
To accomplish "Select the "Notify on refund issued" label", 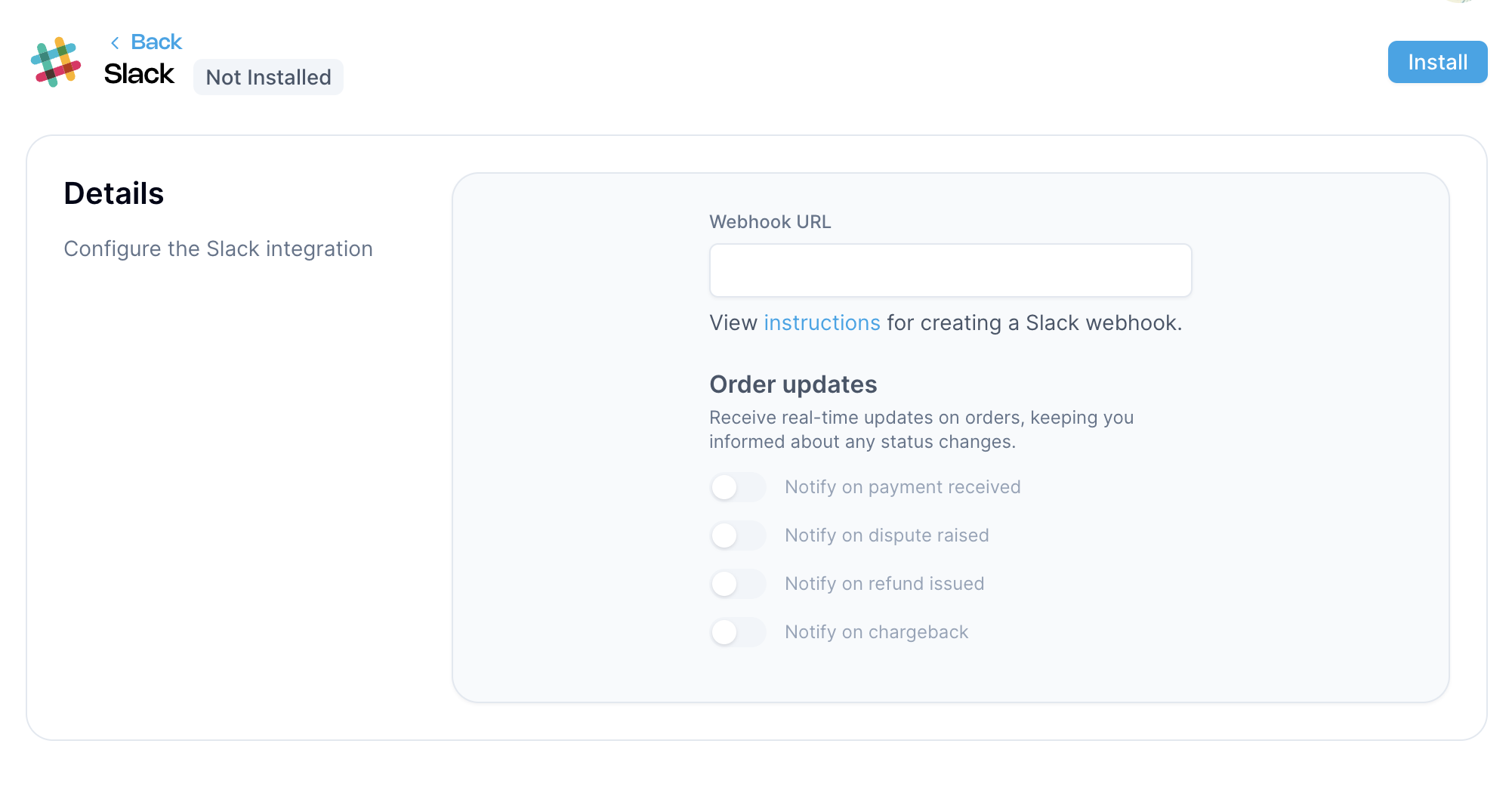I will [x=884, y=584].
